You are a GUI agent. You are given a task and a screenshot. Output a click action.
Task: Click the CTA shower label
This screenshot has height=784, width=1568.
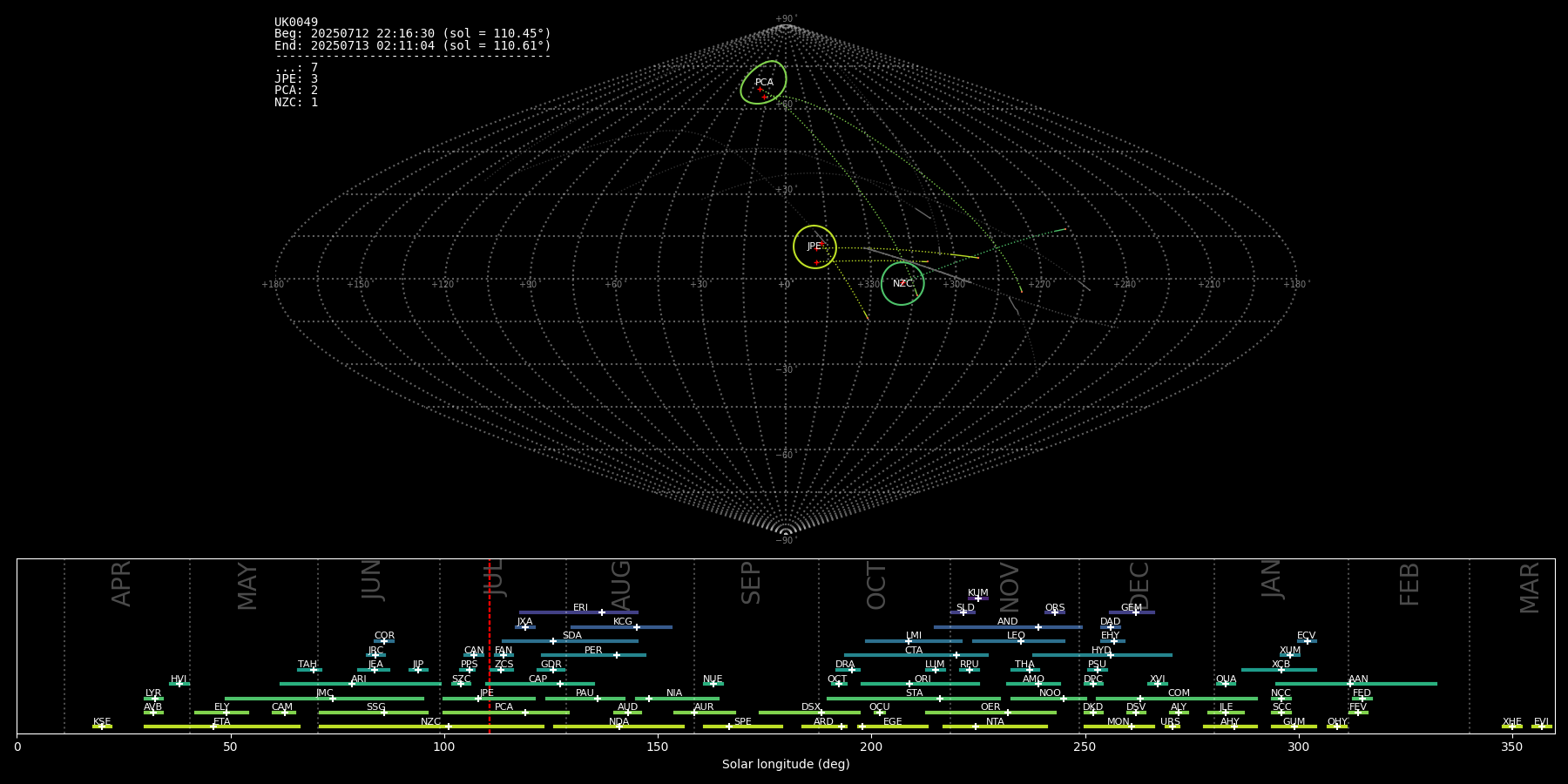click(914, 650)
